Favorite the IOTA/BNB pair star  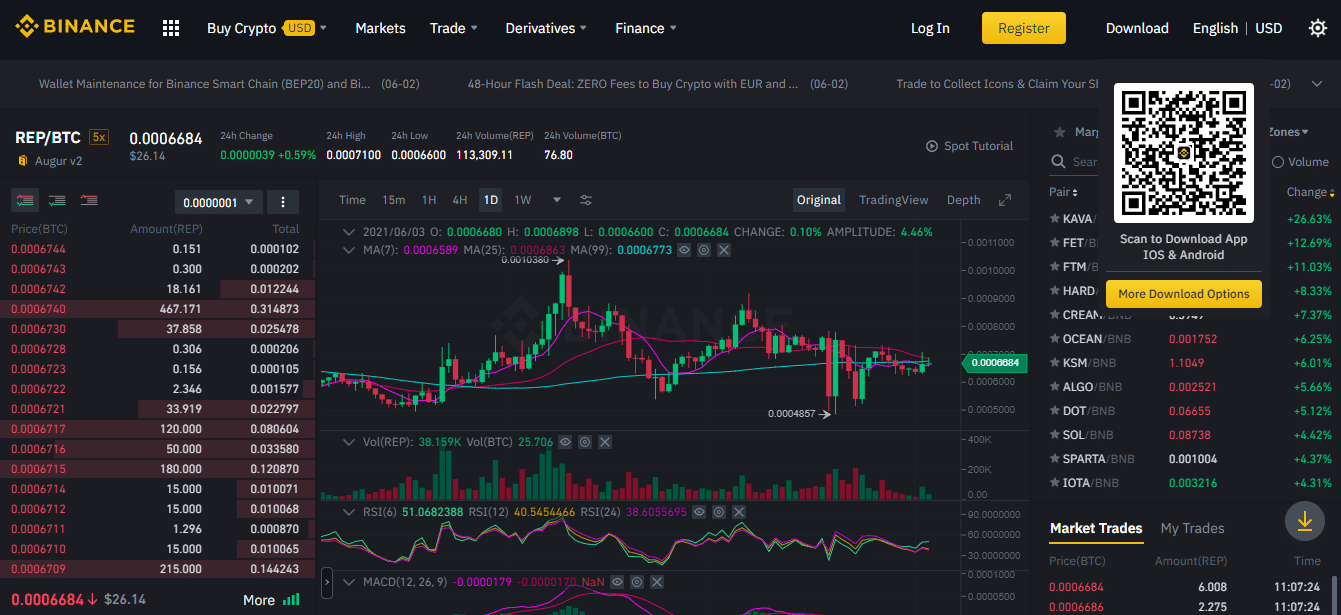tap(1054, 482)
